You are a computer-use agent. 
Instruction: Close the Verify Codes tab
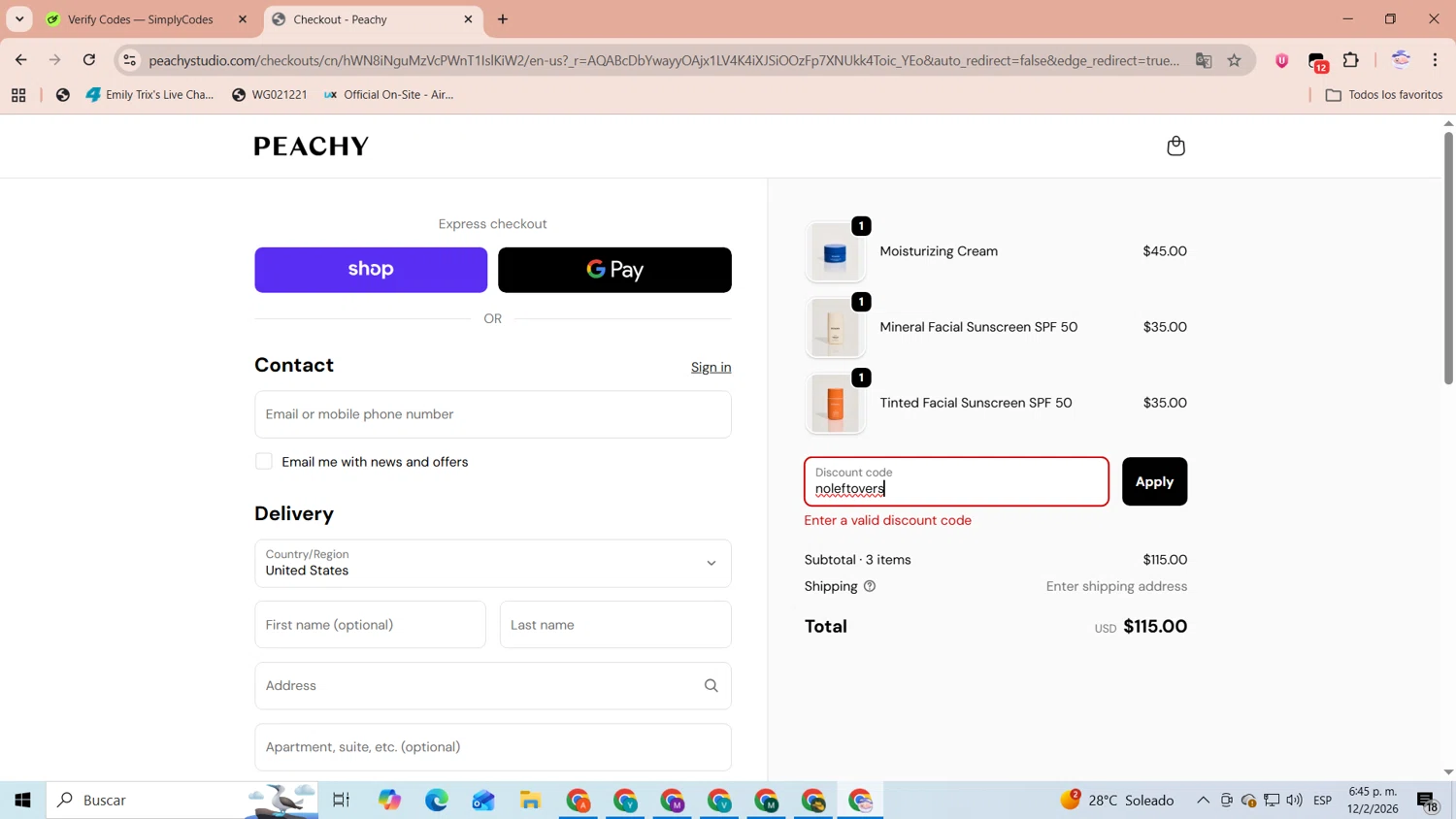tap(243, 19)
